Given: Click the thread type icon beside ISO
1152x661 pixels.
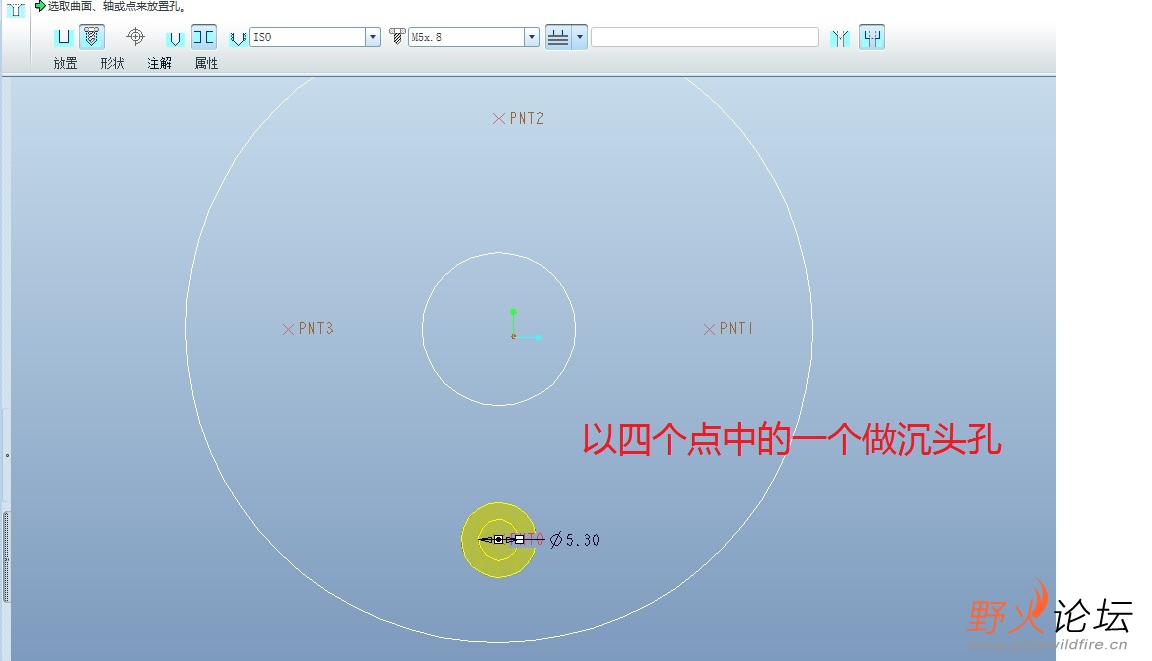Looking at the screenshot, I should 238,37.
